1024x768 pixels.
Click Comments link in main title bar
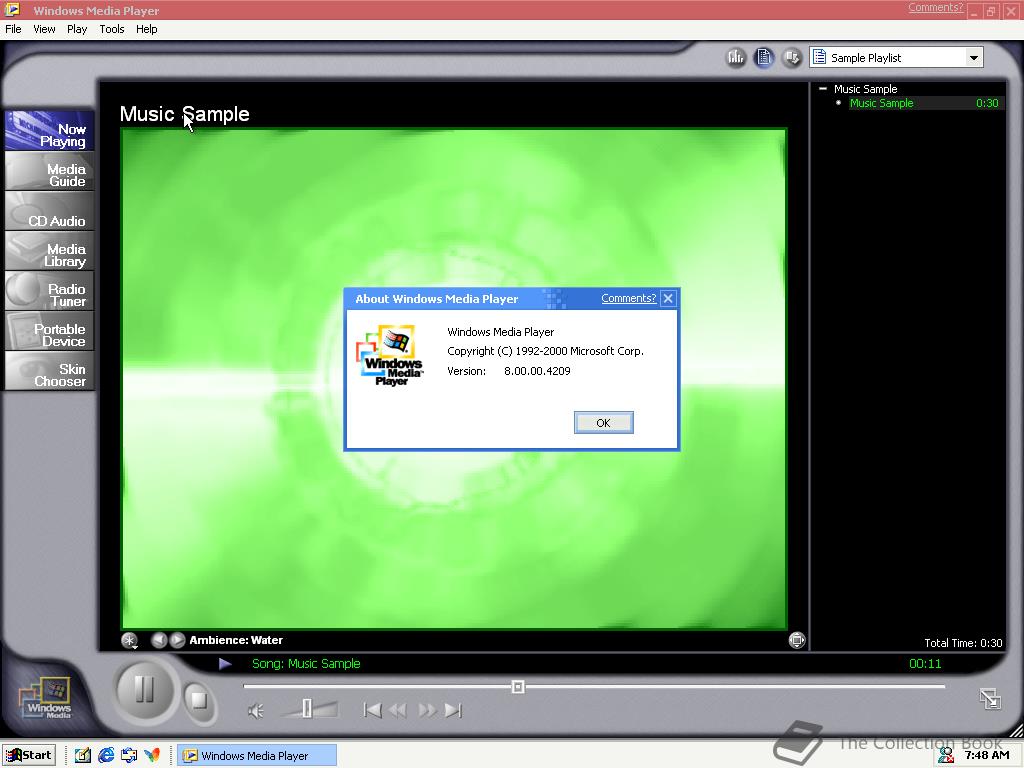pyautogui.click(x=935, y=8)
